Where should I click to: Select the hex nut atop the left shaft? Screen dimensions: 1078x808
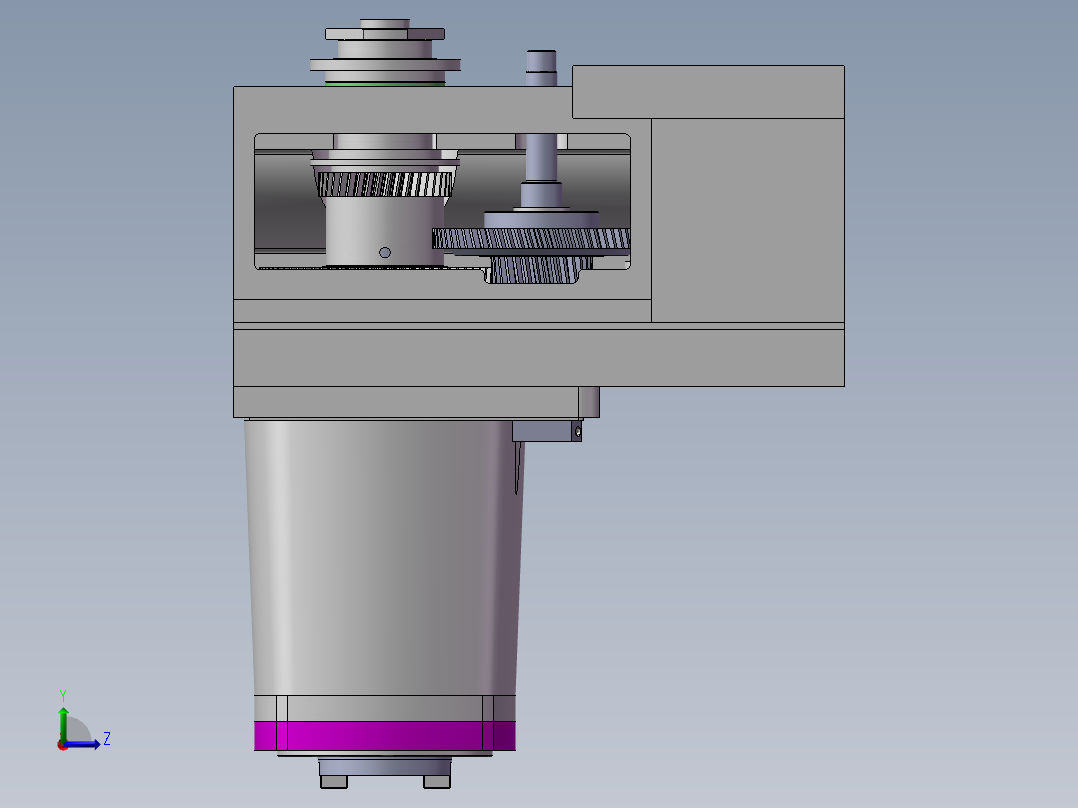click(385, 34)
